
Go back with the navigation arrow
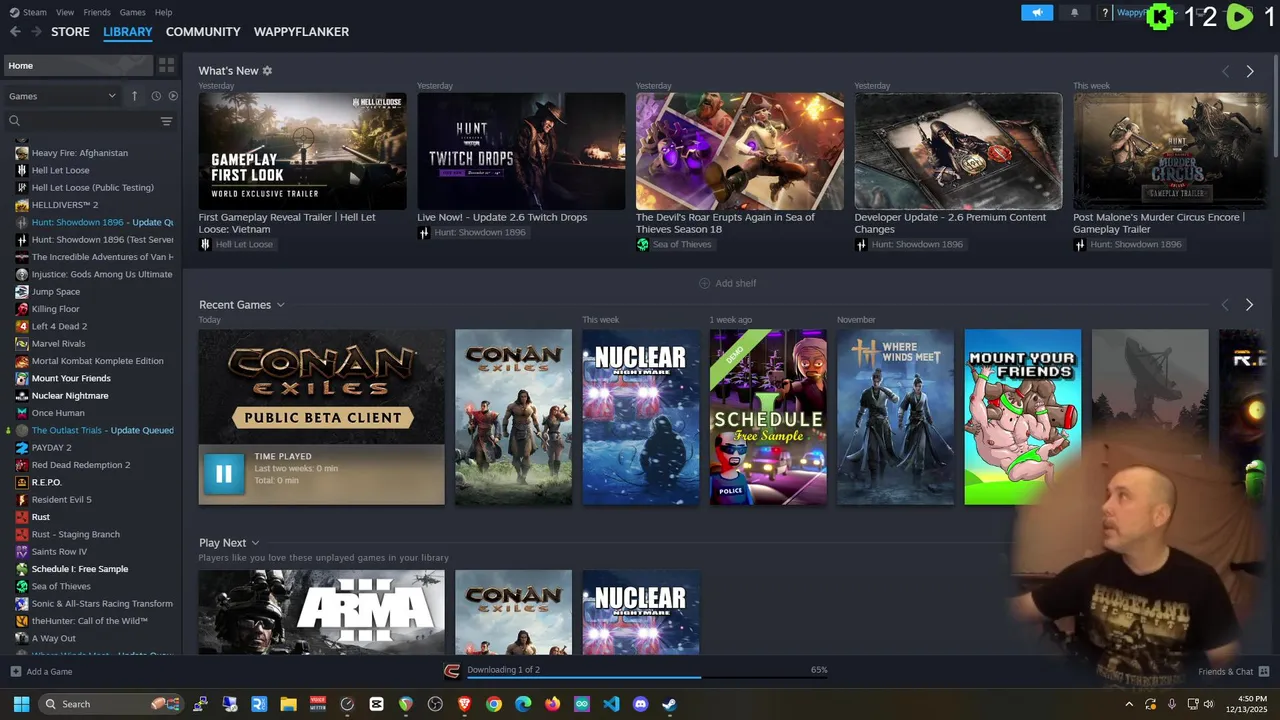point(15,32)
